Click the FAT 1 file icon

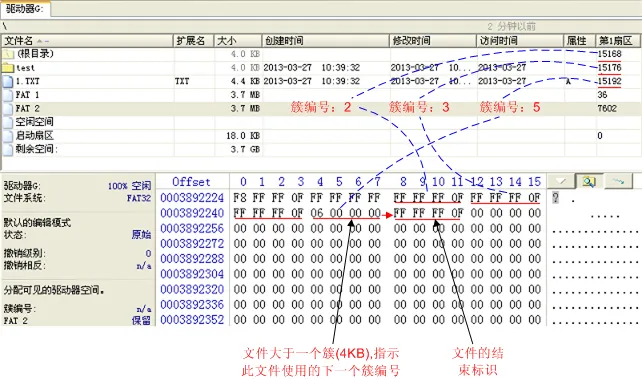(8, 95)
